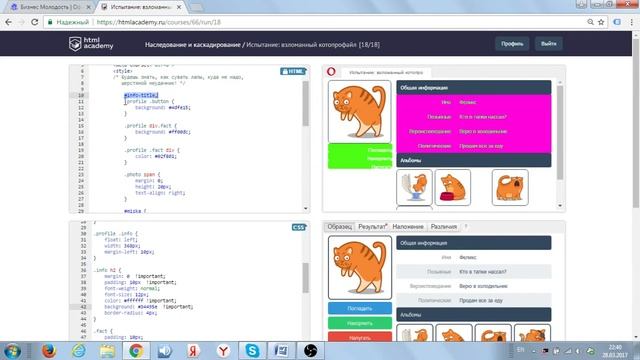The height and width of the screenshot is (360, 640).
Task: Click the Профиль button
Action: click(x=512, y=44)
